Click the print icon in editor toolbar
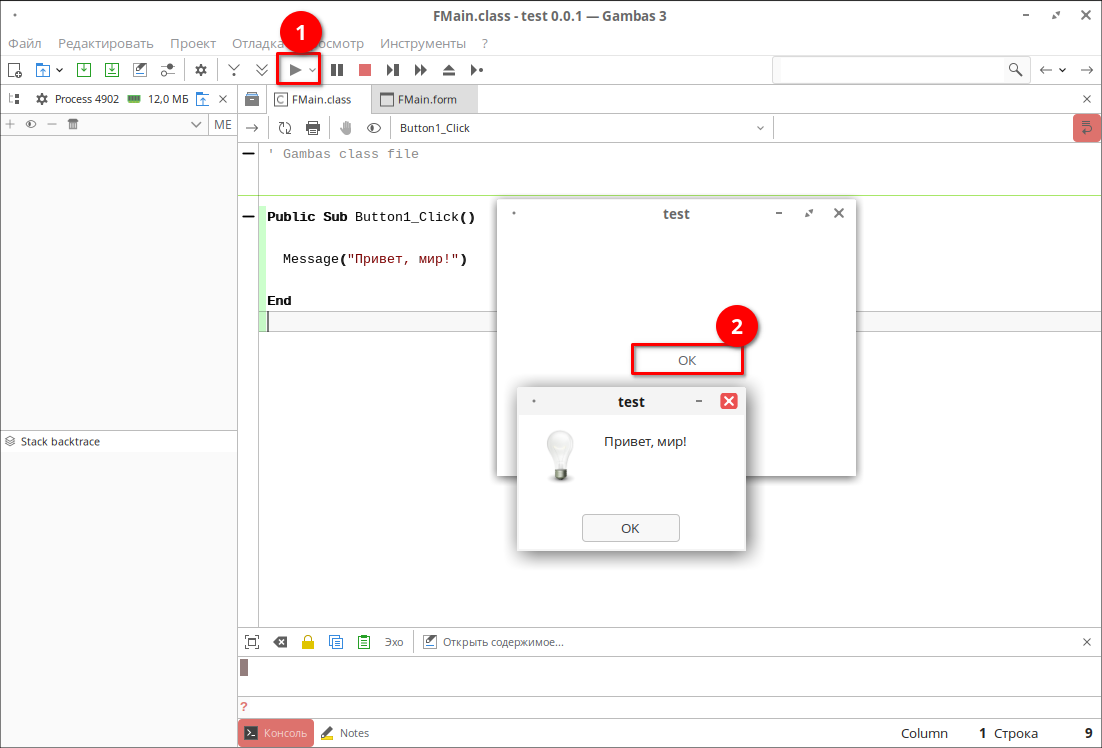This screenshot has width=1102, height=748. point(313,128)
